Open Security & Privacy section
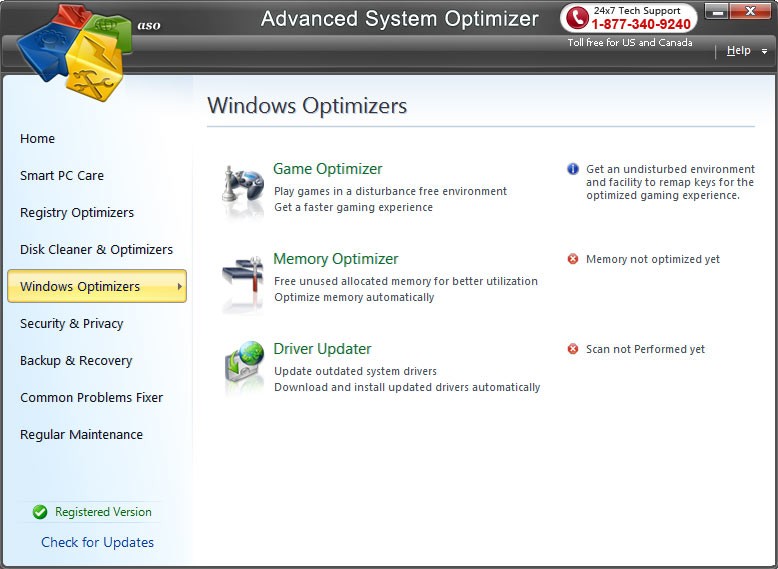This screenshot has width=778, height=569. coord(71,323)
